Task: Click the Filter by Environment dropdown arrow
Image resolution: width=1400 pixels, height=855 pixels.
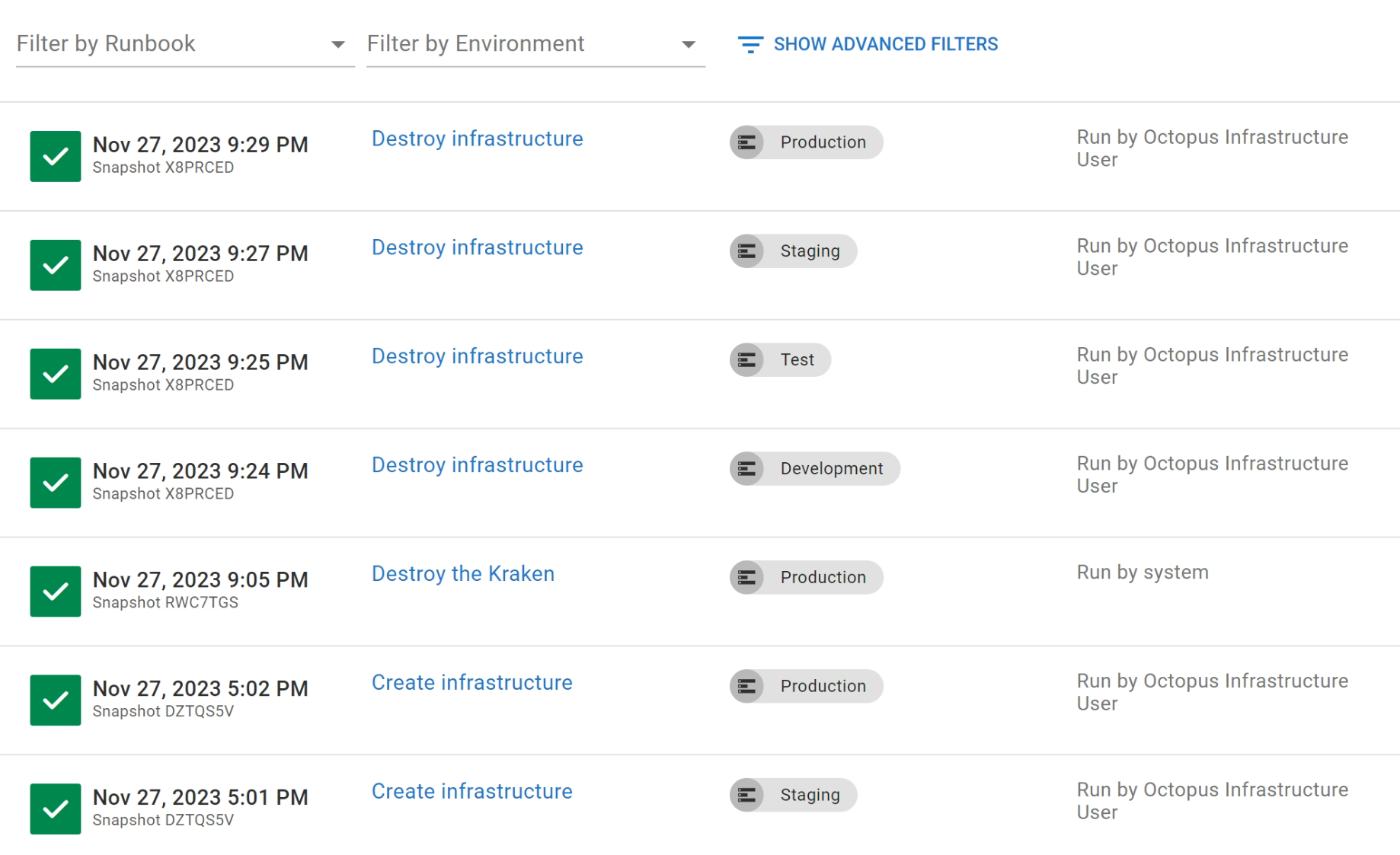Action: pos(689,45)
